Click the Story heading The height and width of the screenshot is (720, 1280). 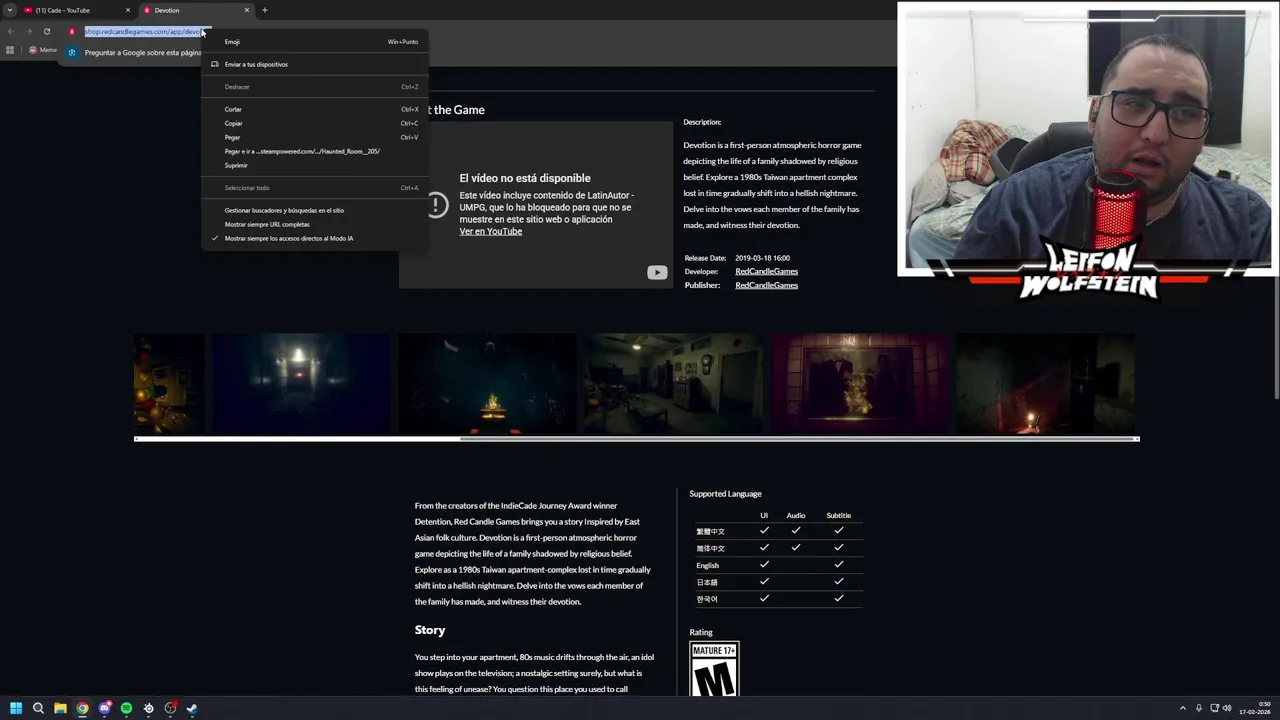point(430,630)
